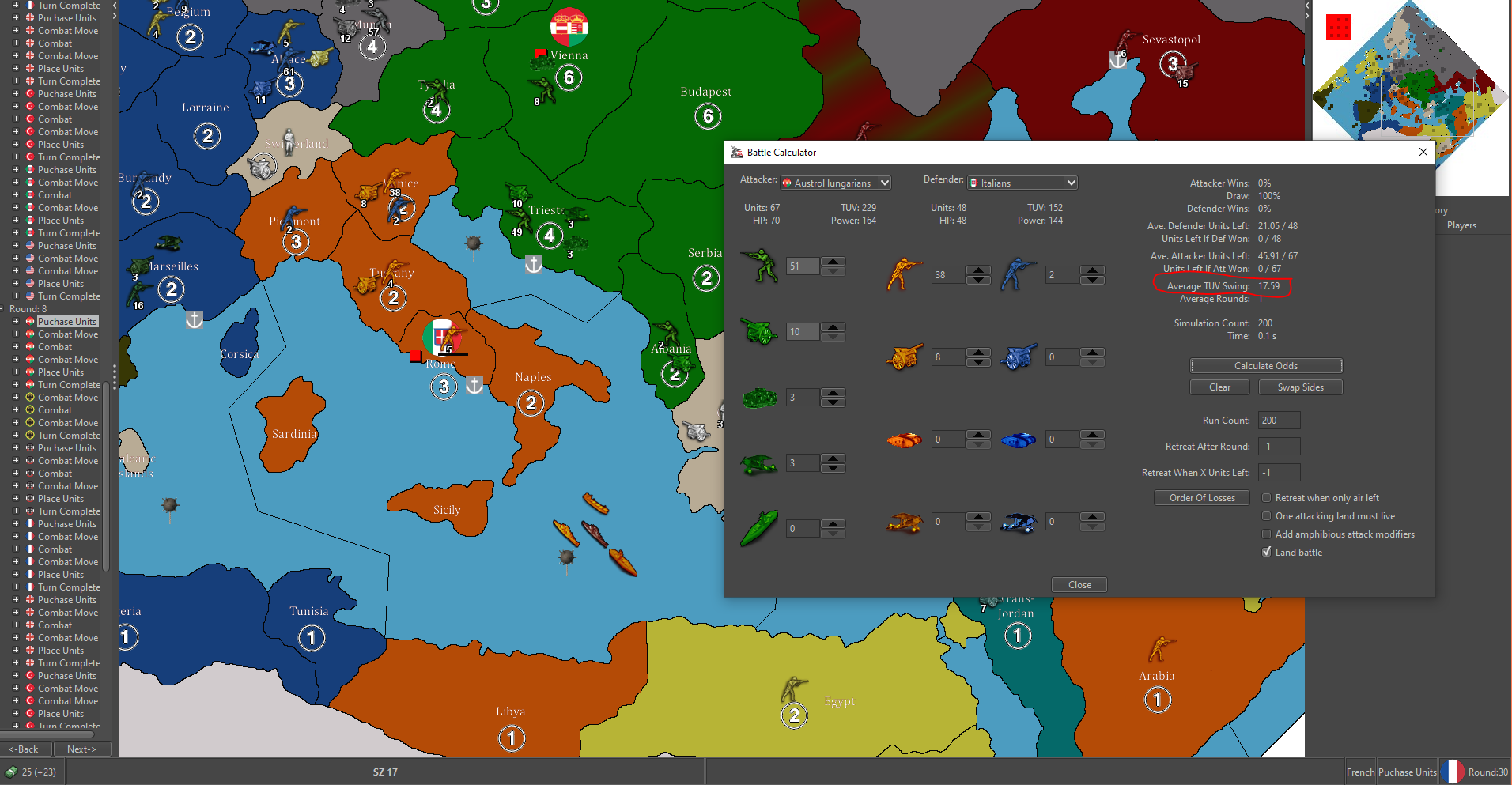Click the Swap Sides button
The image size is (1512, 785).
click(1300, 387)
